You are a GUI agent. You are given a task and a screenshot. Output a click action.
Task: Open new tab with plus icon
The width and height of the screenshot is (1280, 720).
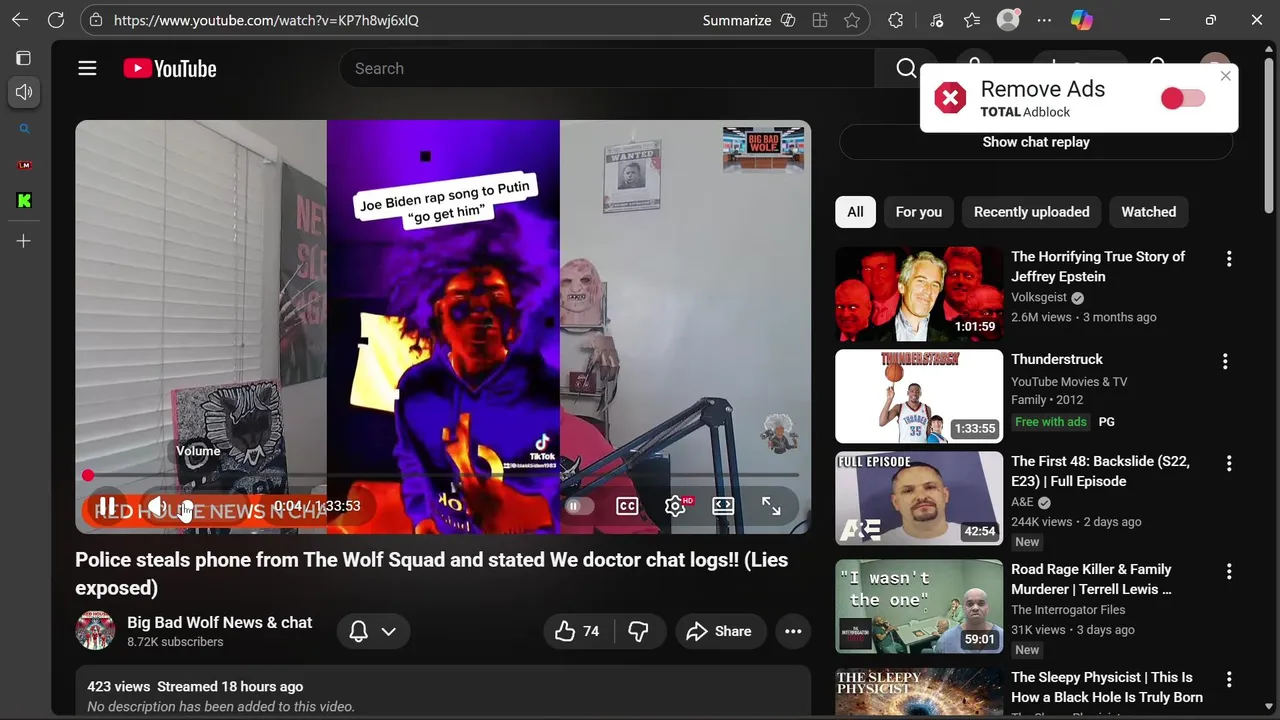coord(24,241)
